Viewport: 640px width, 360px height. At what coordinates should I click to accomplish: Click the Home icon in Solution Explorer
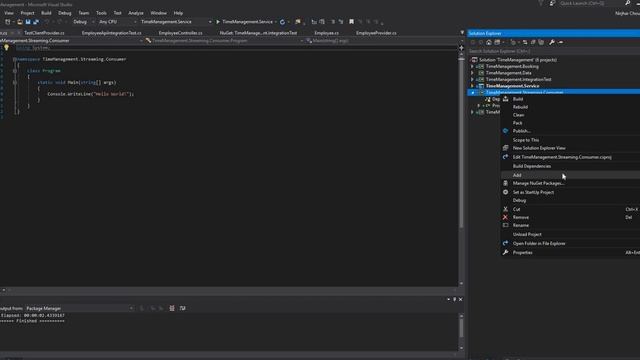489,42
